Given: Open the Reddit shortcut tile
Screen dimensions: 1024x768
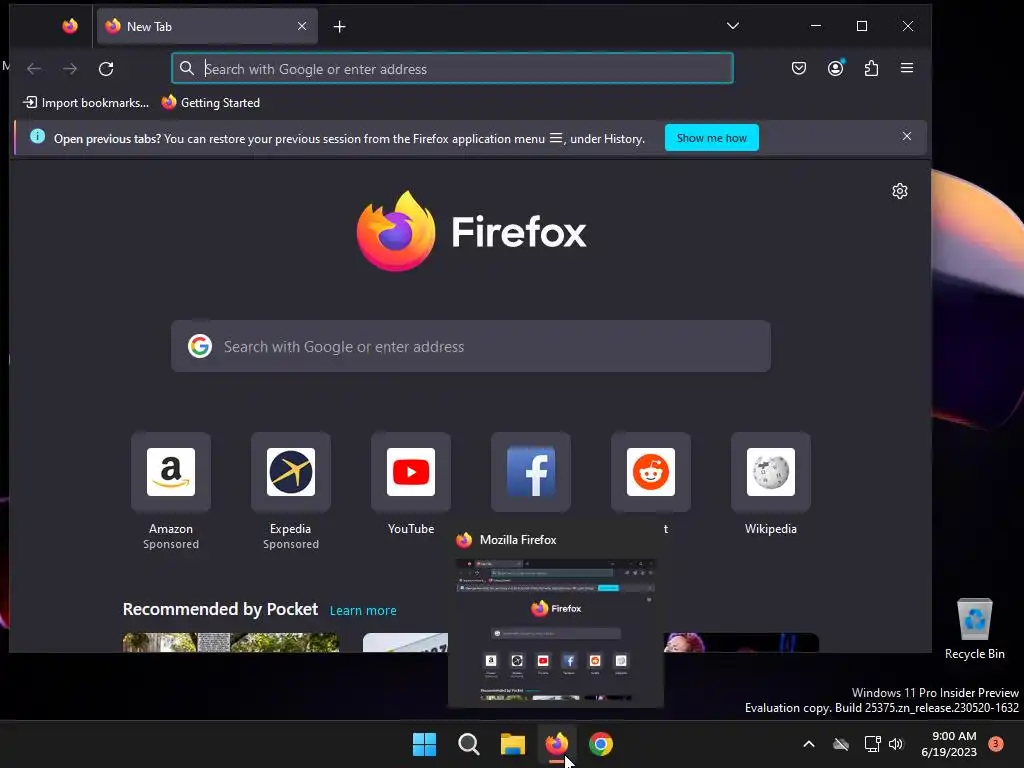Looking at the screenshot, I should 650,472.
